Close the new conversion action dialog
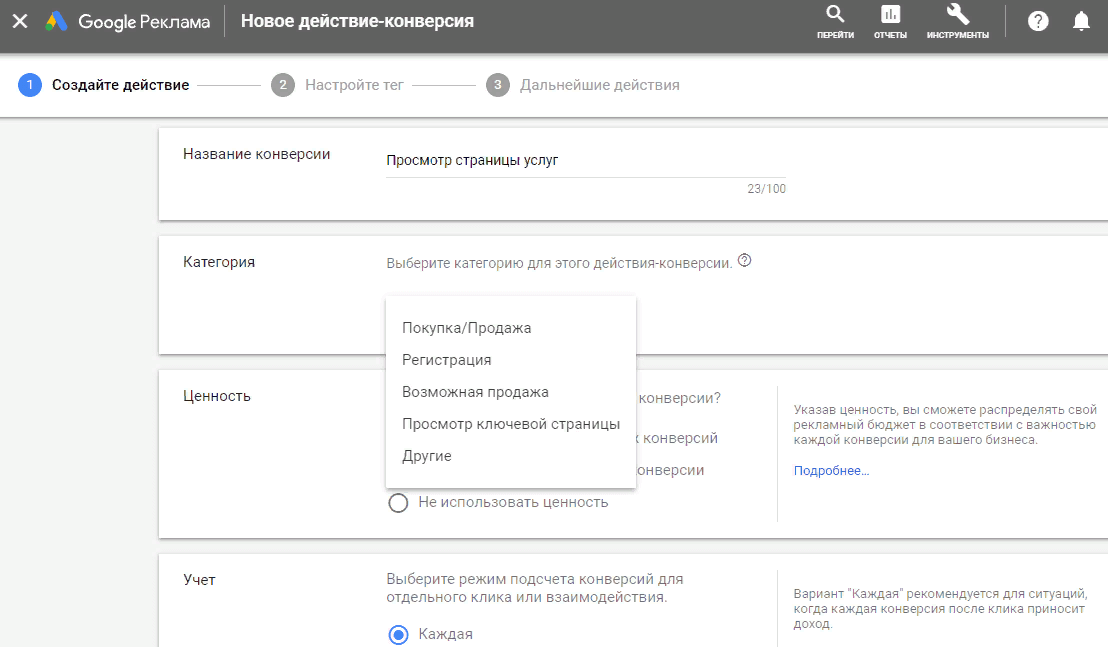 pyautogui.click(x=19, y=21)
